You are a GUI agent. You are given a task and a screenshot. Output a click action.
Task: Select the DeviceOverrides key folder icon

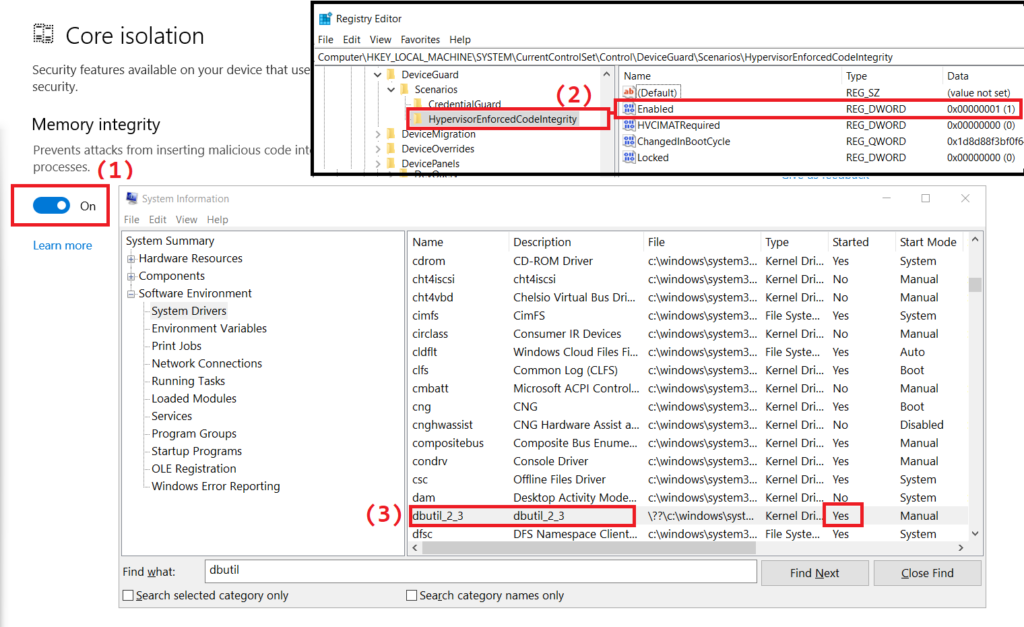point(391,148)
